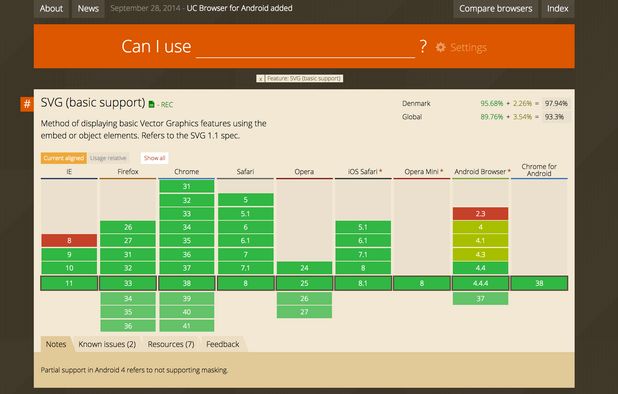Click the red Android Browser 2.3 cell
The height and width of the screenshot is (394, 618).
(480, 214)
